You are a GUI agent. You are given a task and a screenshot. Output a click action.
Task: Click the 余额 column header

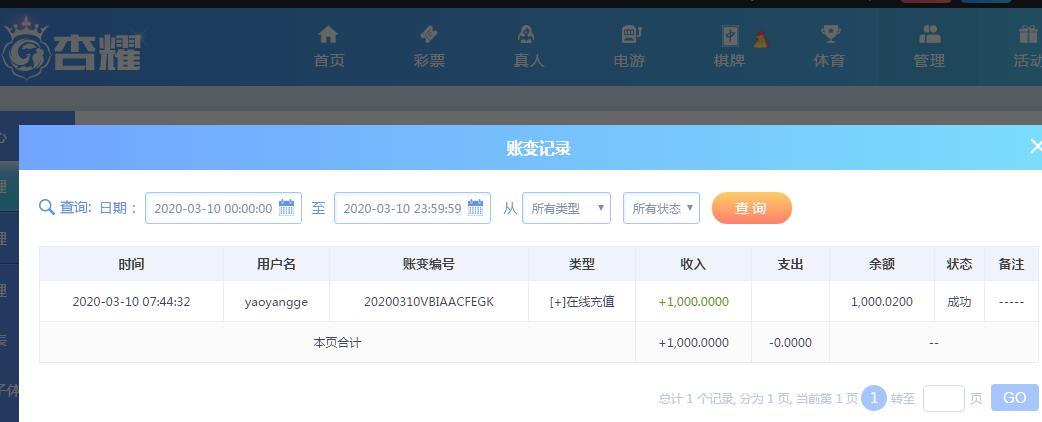click(x=882, y=264)
